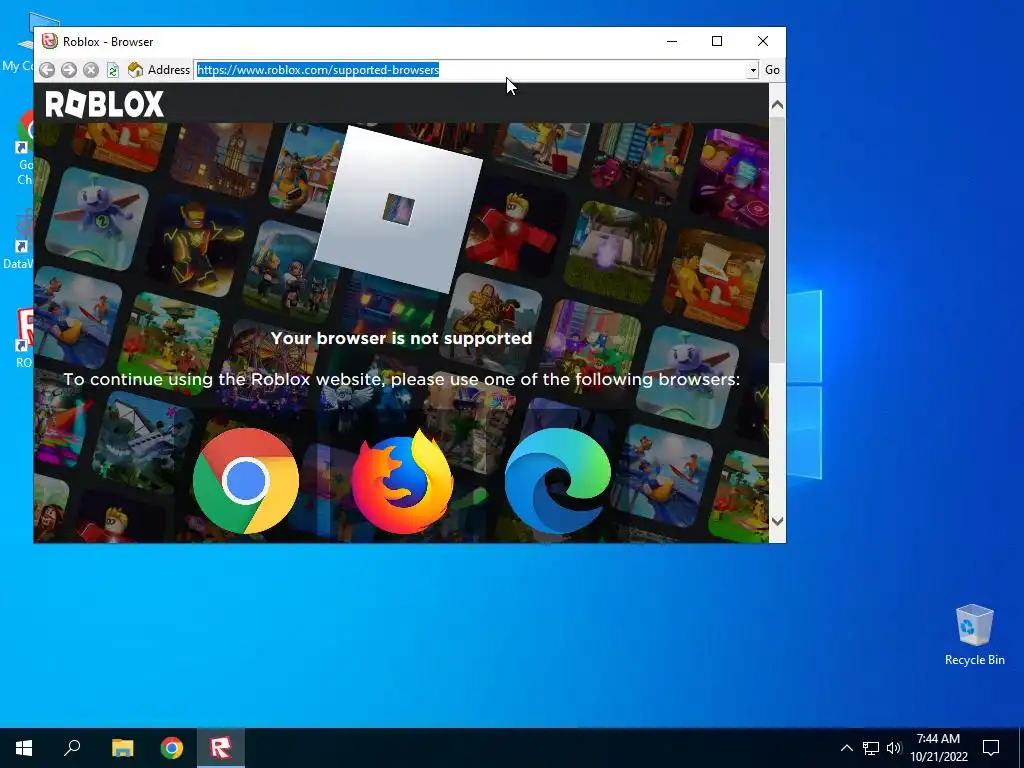Open the network icon in system tray
The height and width of the screenshot is (768, 1024).
point(871,748)
